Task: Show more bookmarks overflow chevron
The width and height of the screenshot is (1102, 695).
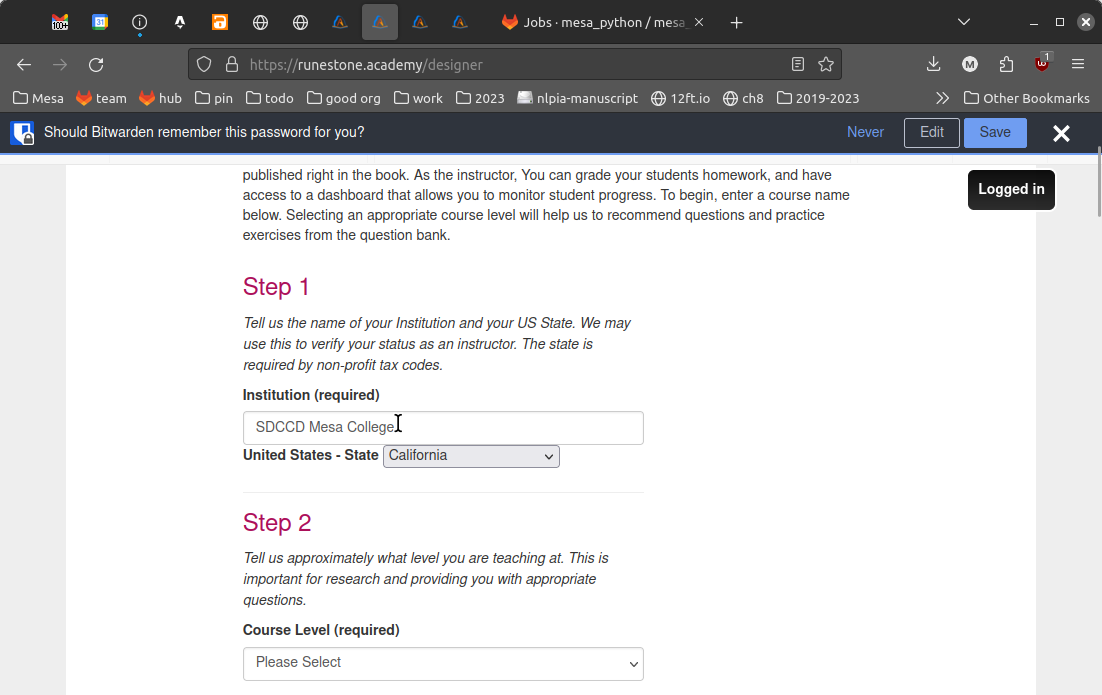Action: pyautogui.click(x=941, y=98)
